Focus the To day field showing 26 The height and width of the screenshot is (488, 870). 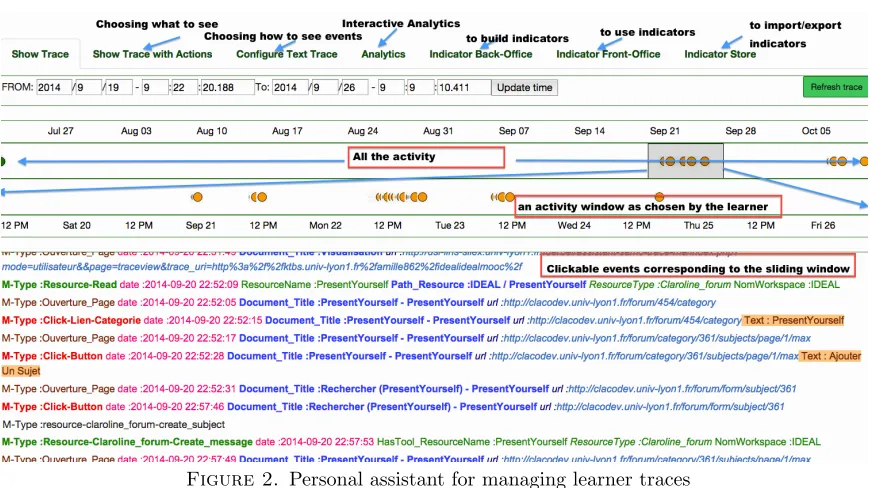coord(355,88)
